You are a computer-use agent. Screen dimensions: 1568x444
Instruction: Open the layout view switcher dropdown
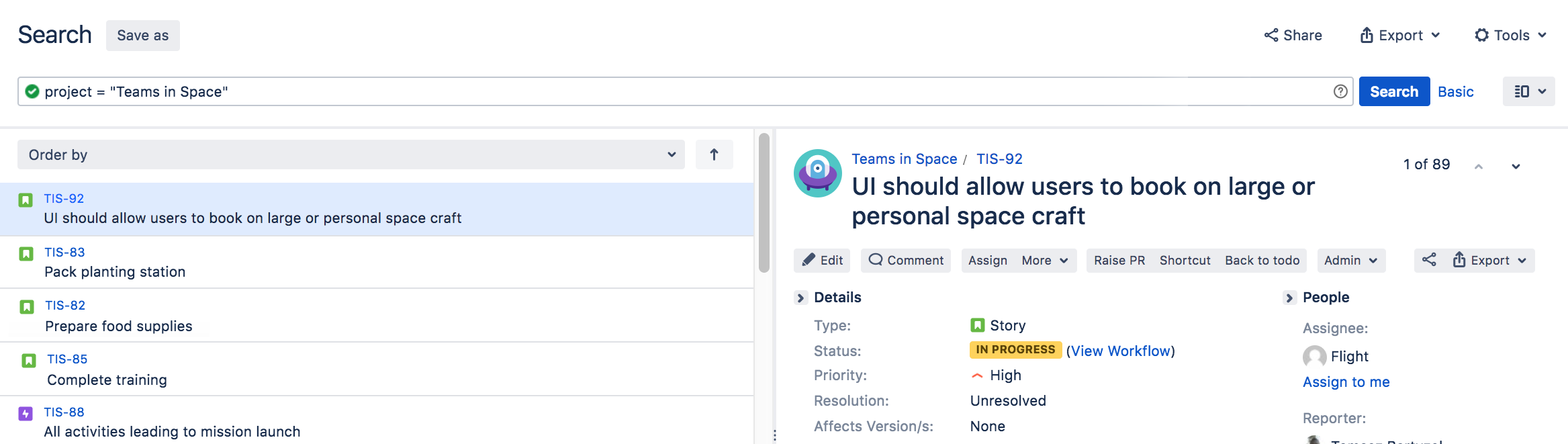(1528, 91)
